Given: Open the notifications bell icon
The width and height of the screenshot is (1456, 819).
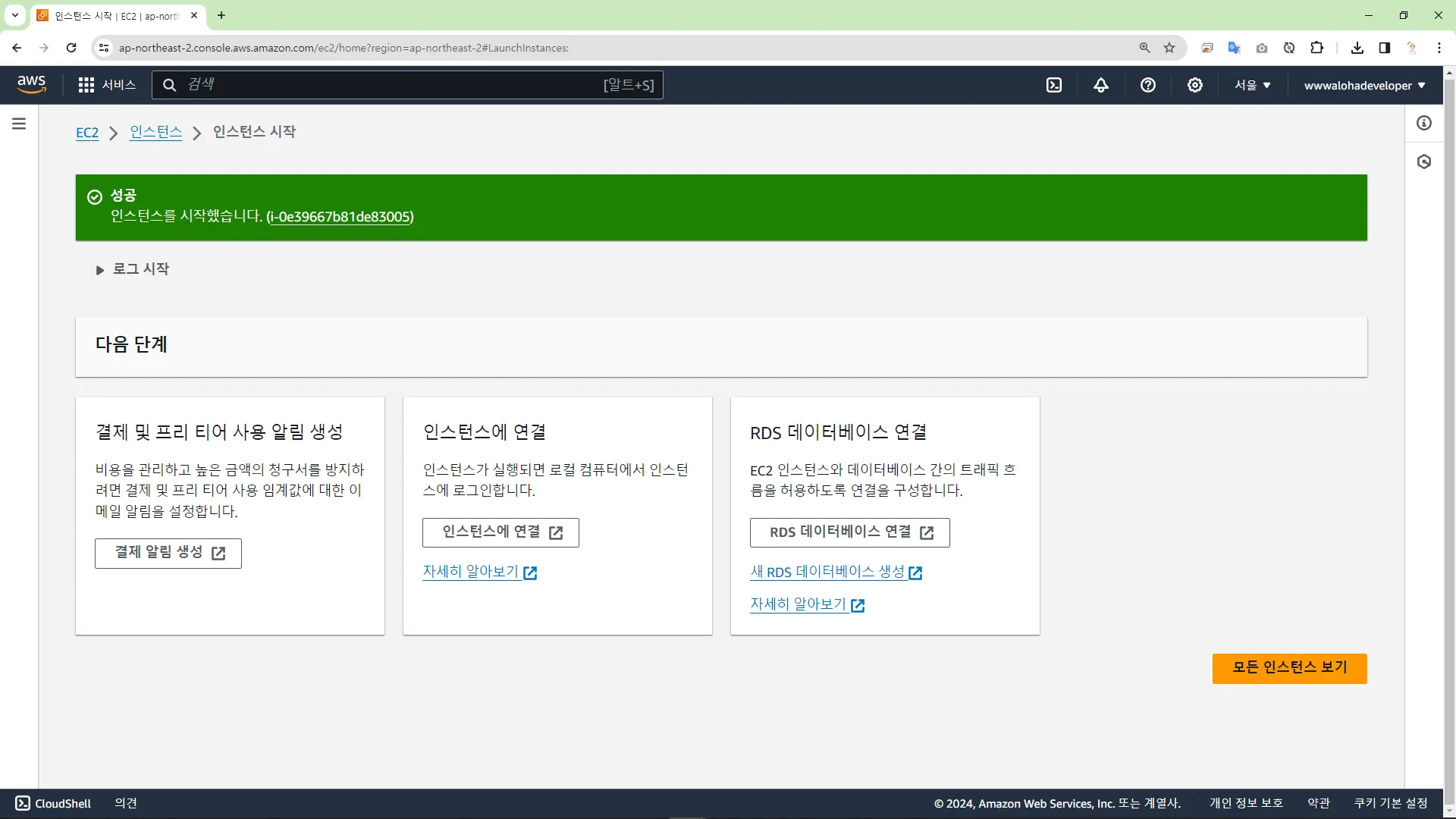Looking at the screenshot, I should 1101,85.
